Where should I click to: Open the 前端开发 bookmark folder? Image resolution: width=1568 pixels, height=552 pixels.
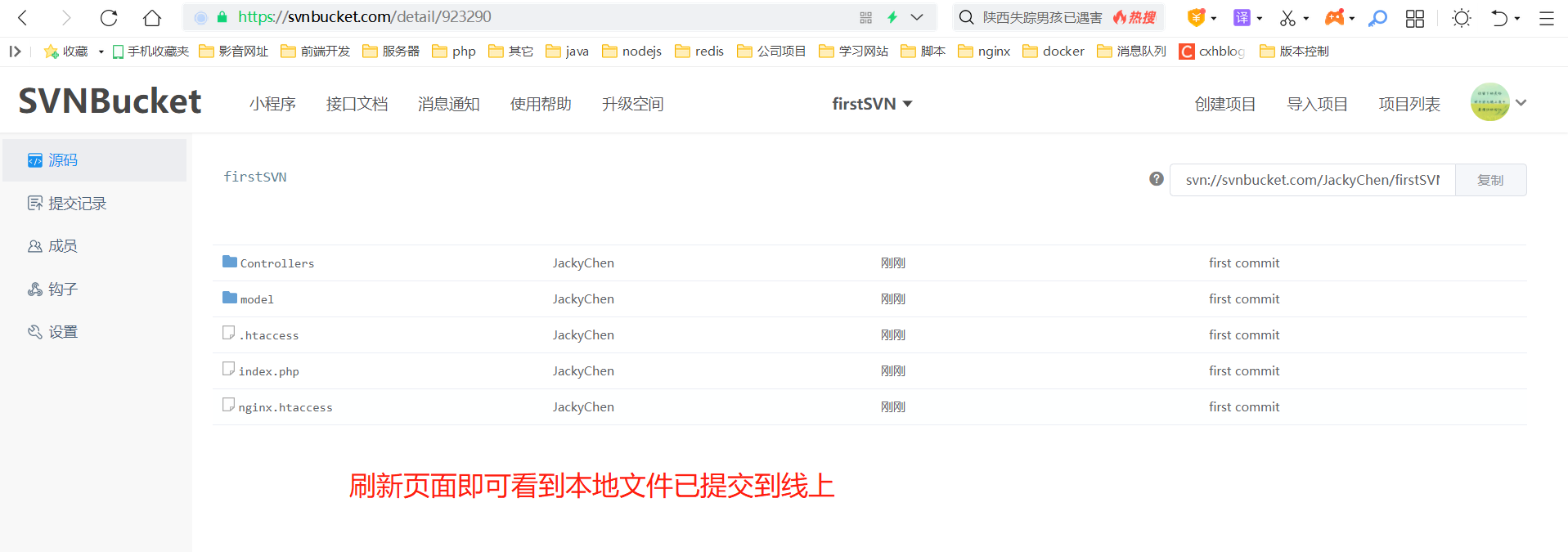coord(316,52)
